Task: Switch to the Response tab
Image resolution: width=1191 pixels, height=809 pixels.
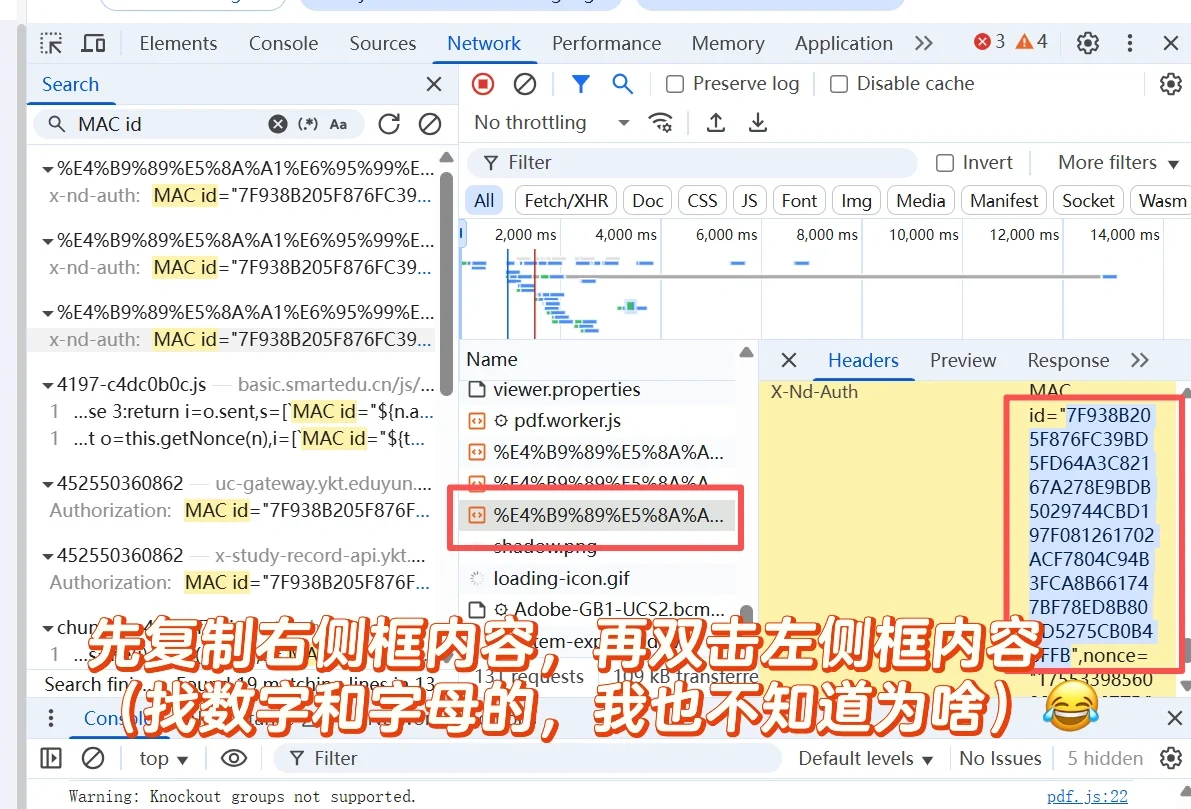Action: (1068, 360)
